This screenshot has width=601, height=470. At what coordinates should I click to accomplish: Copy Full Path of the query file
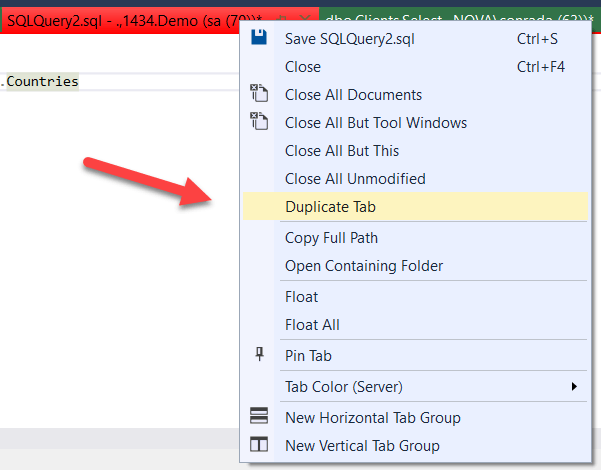pos(331,238)
